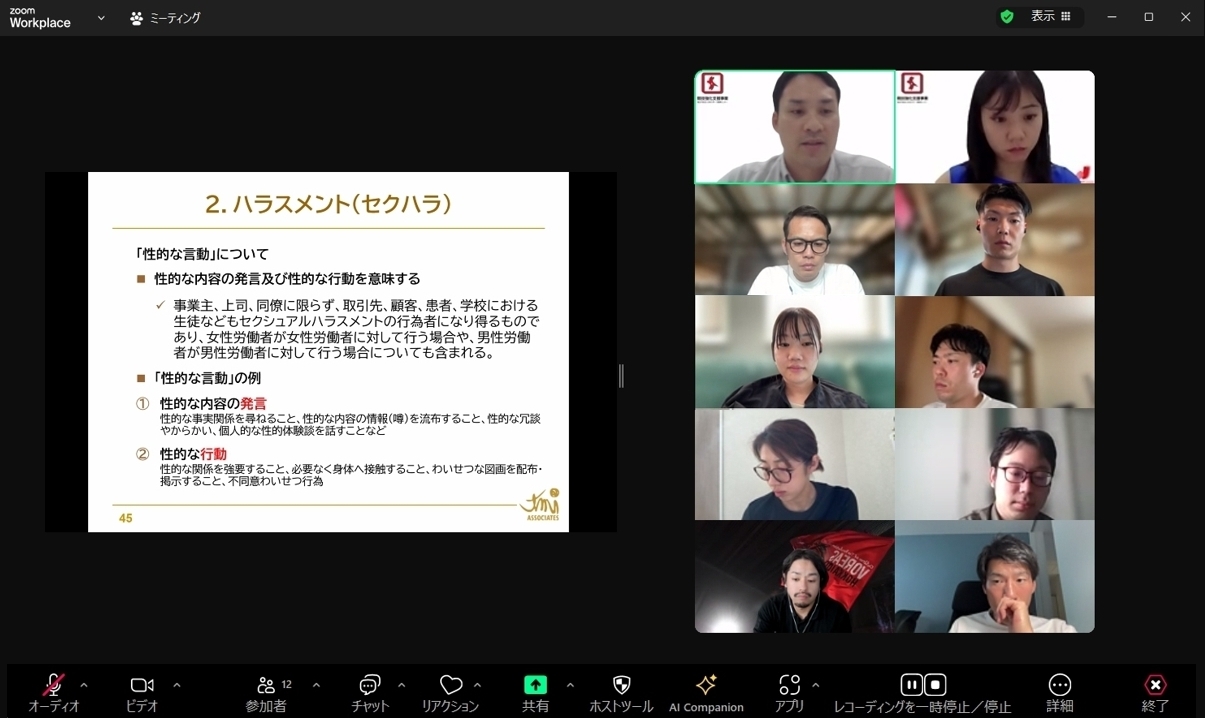
Task: Open Zoom Workplace dropdown arrow
Action: 101,18
